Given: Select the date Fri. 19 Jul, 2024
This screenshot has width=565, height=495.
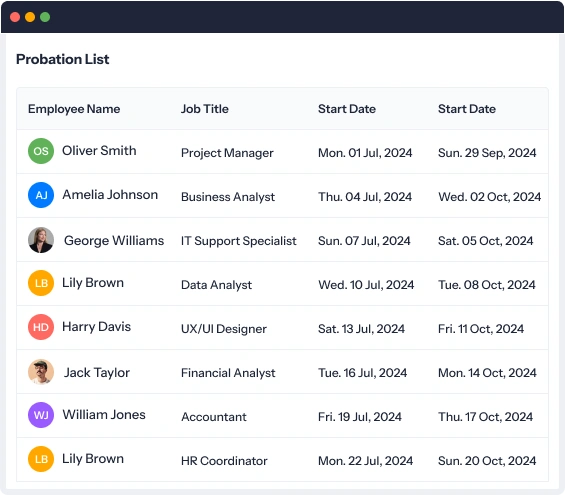Looking at the screenshot, I should (x=360, y=417).
